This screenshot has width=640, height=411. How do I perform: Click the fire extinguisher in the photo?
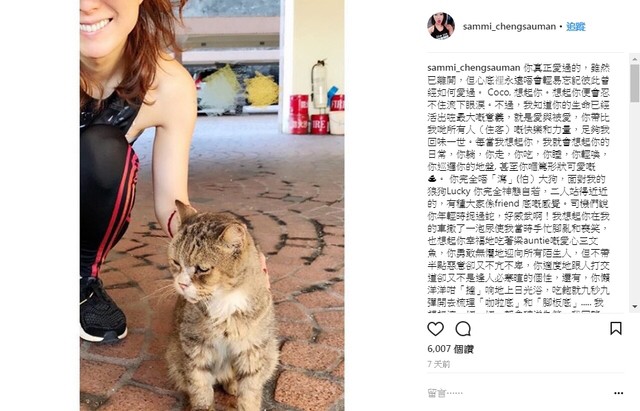[319, 86]
